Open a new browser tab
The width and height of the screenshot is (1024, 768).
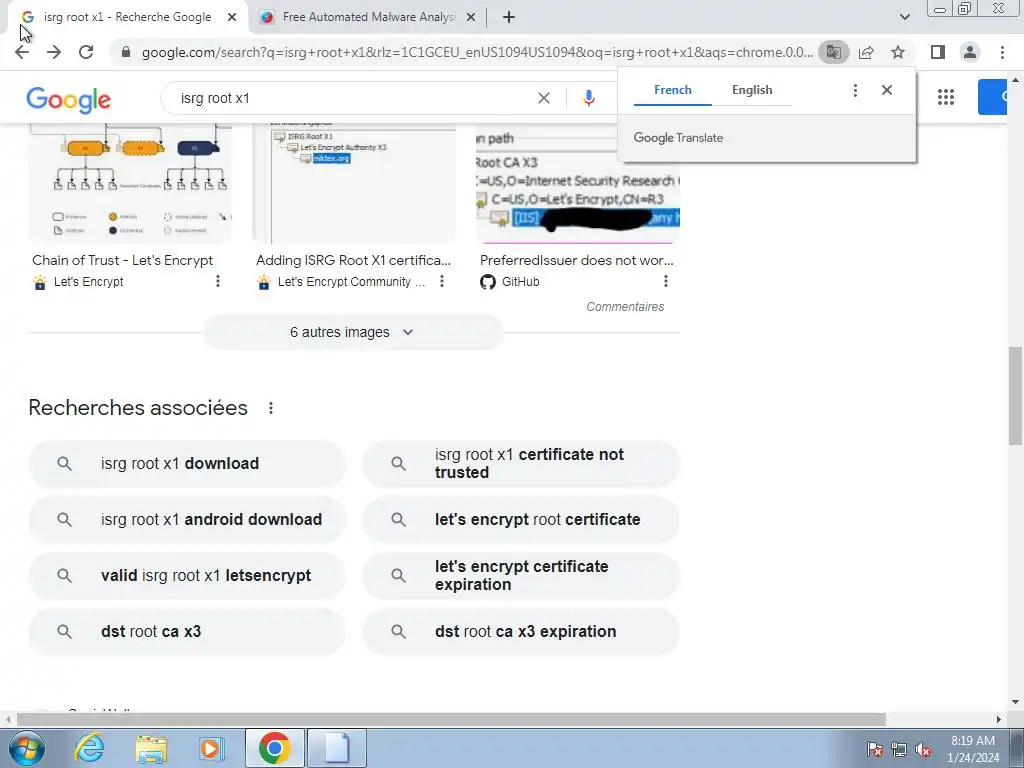(x=509, y=18)
